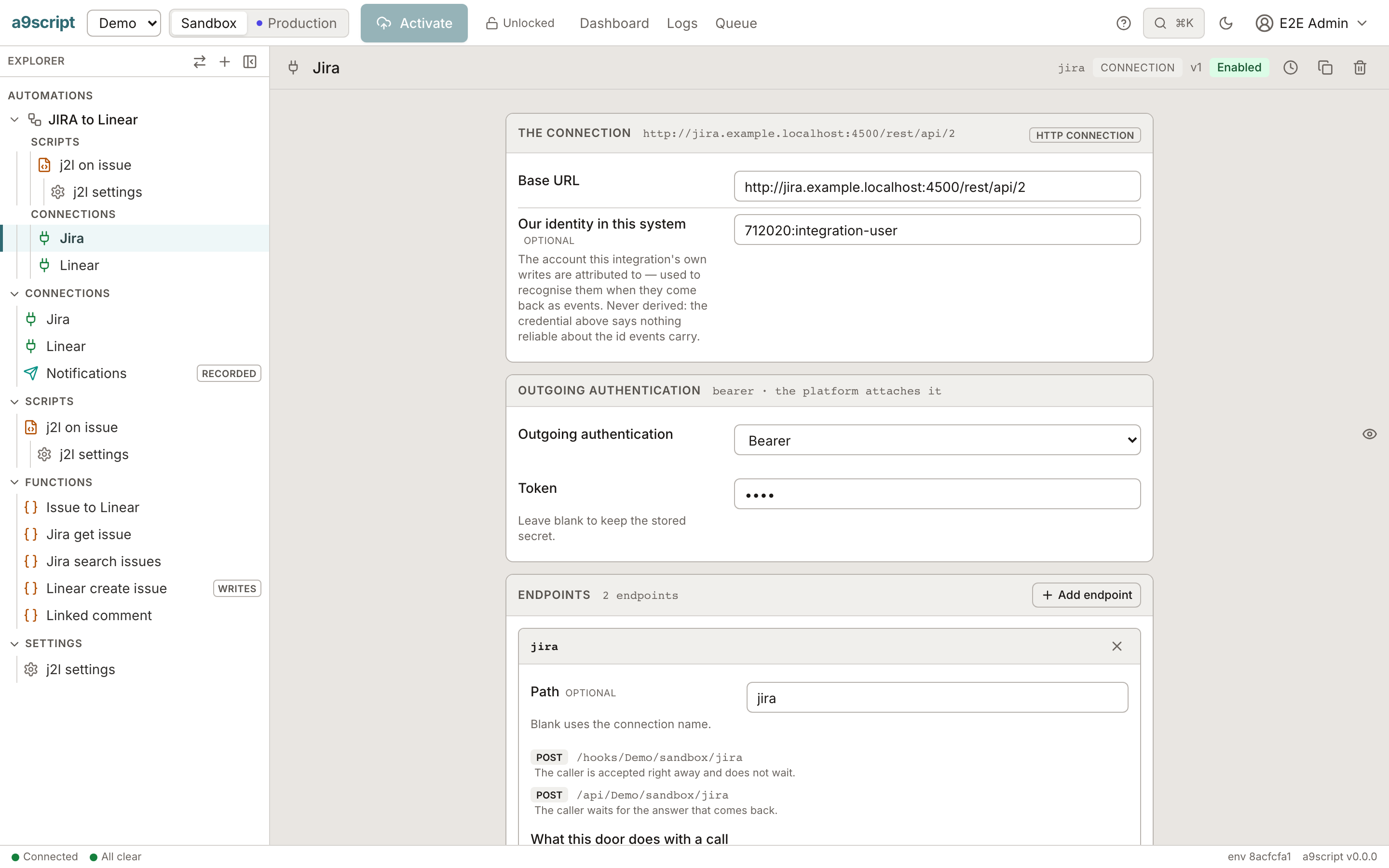The image size is (1389, 868).
Task: Open the Outgoing authentication Bearer dropdown
Action: point(937,440)
